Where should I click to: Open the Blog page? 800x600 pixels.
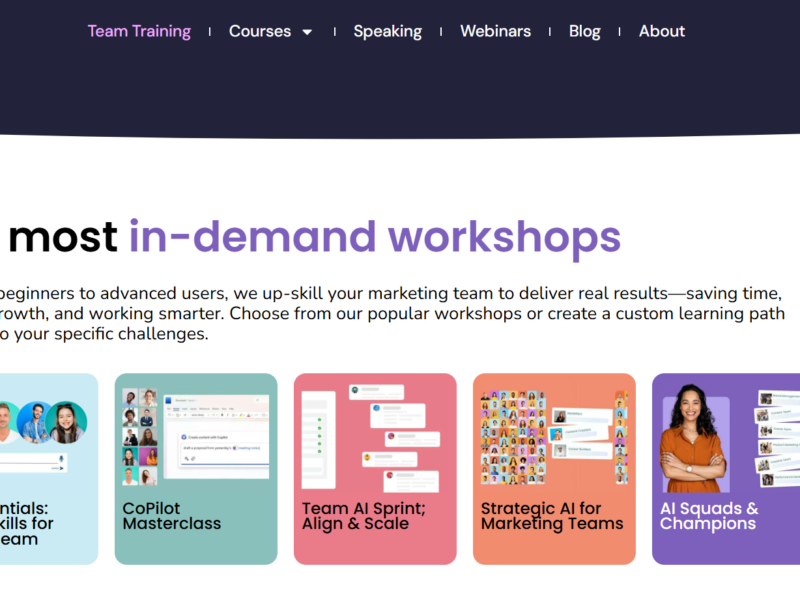tap(584, 31)
